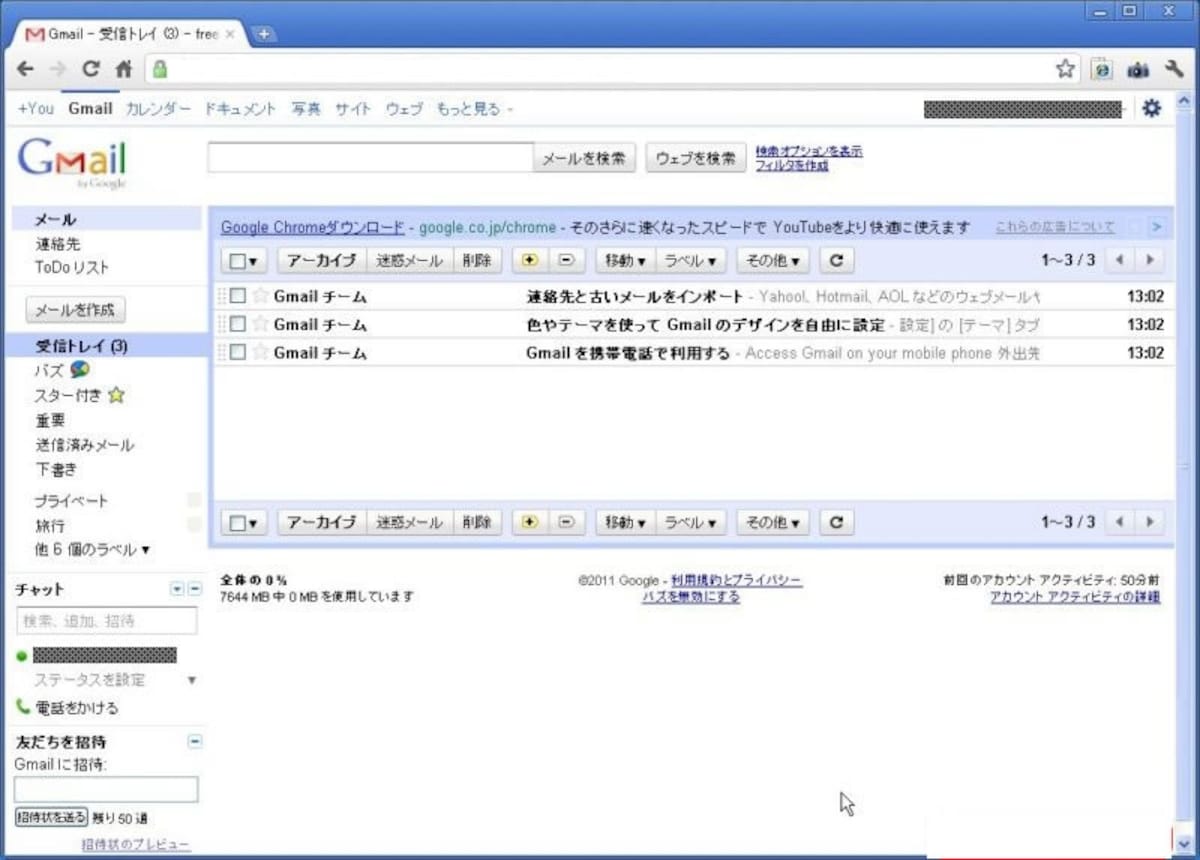The width and height of the screenshot is (1200, 860).
Task: Mark as important using the top plus button
Action: [530, 260]
